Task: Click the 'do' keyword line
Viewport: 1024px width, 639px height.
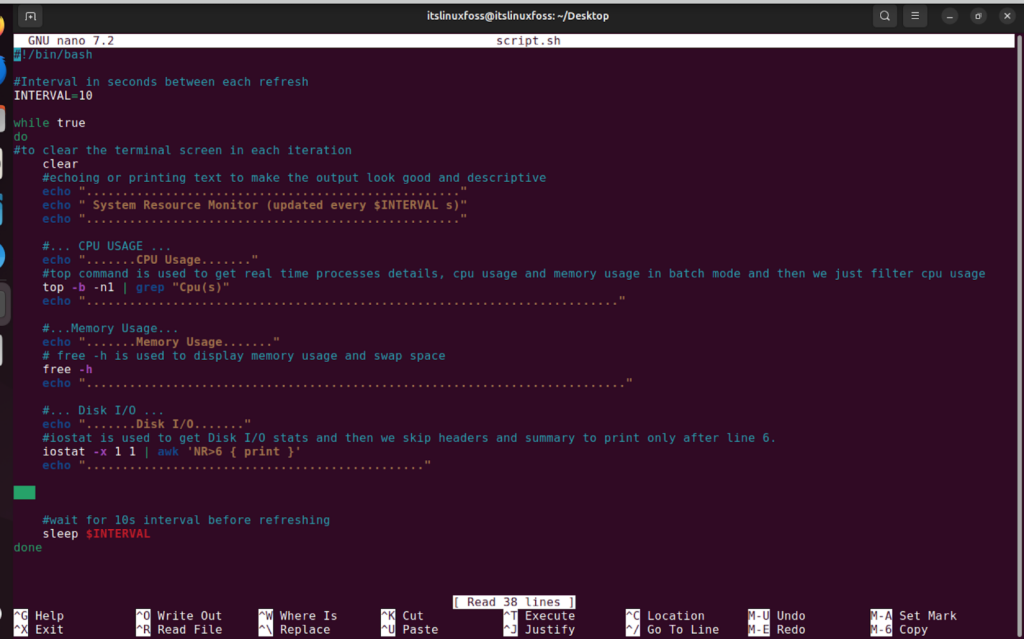Action: 21,137
